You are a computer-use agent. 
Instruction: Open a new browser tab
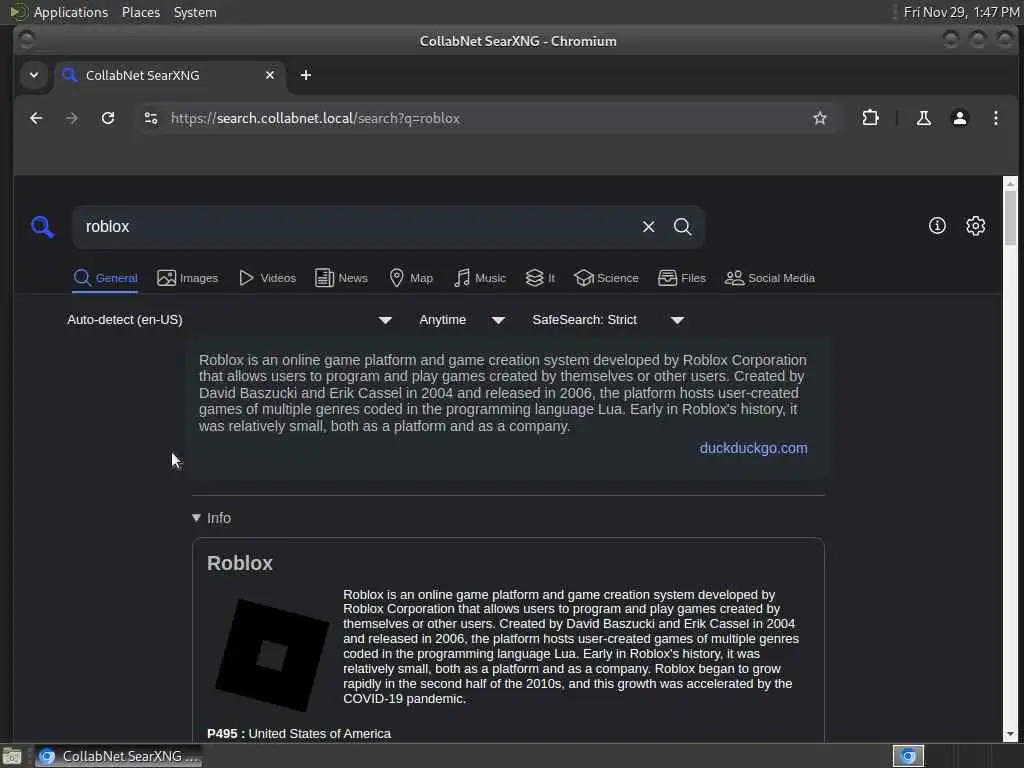click(x=306, y=75)
